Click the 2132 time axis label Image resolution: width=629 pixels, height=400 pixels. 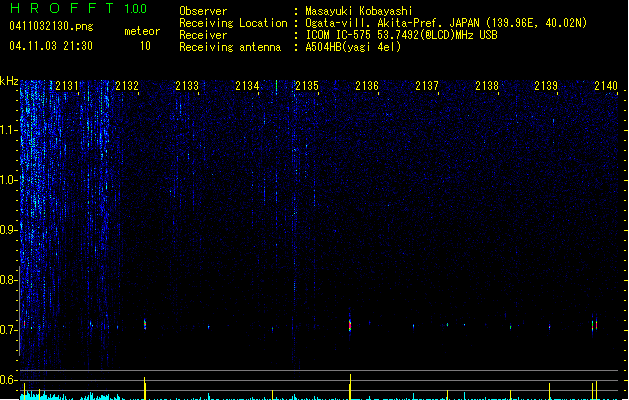coord(127,86)
